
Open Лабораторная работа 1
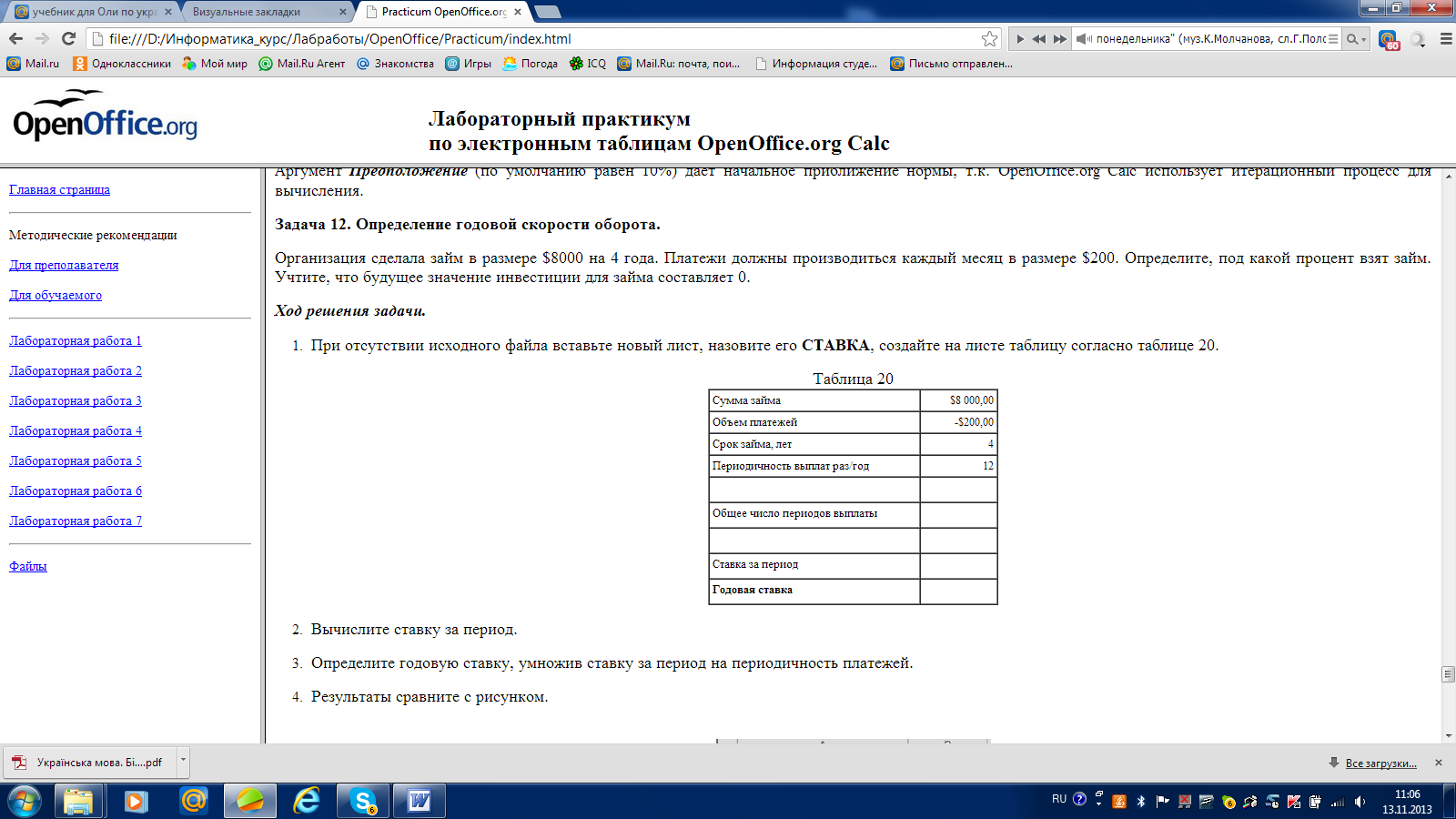pyautogui.click(x=76, y=340)
